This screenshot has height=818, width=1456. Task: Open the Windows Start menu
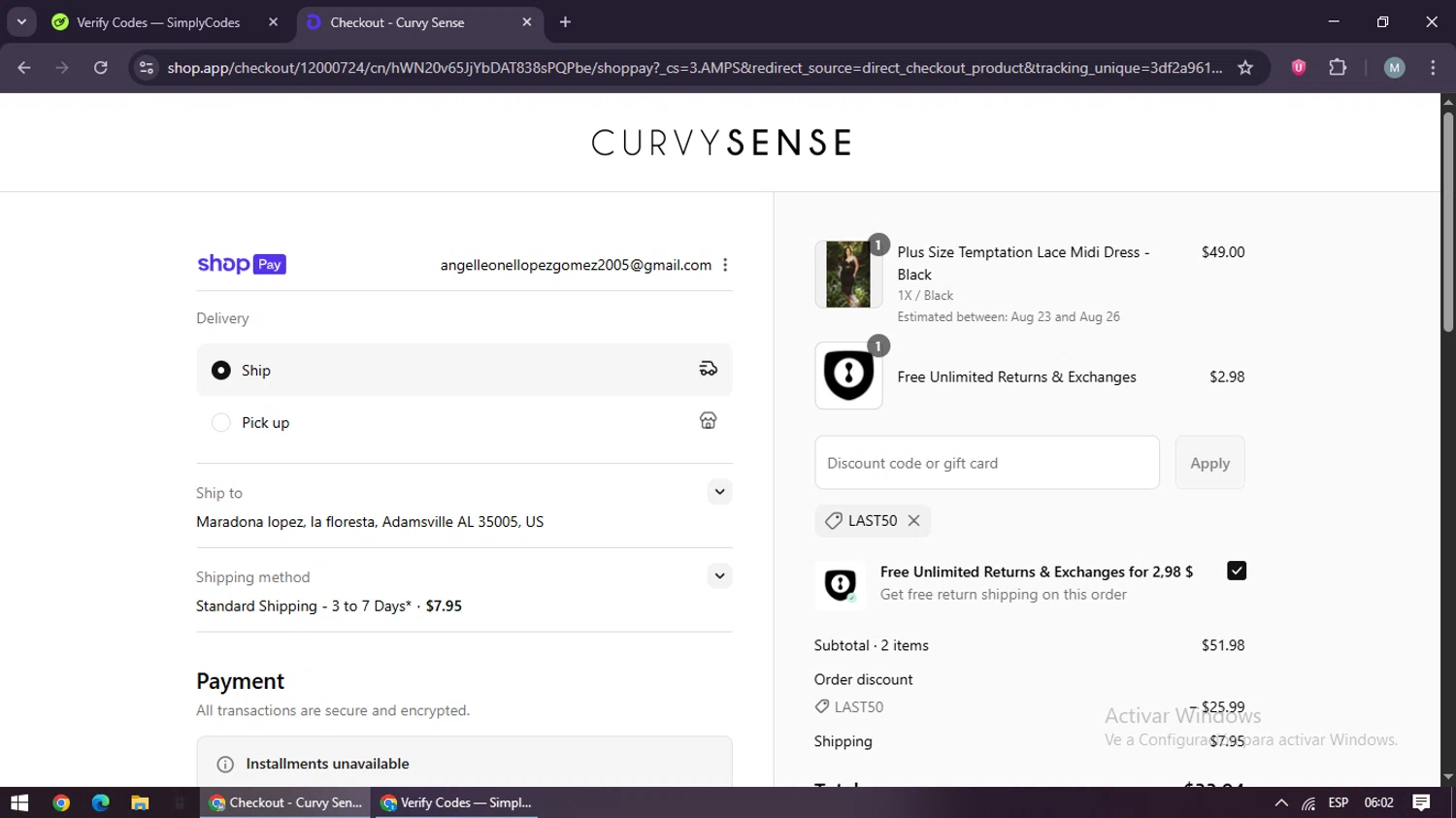coord(19,802)
